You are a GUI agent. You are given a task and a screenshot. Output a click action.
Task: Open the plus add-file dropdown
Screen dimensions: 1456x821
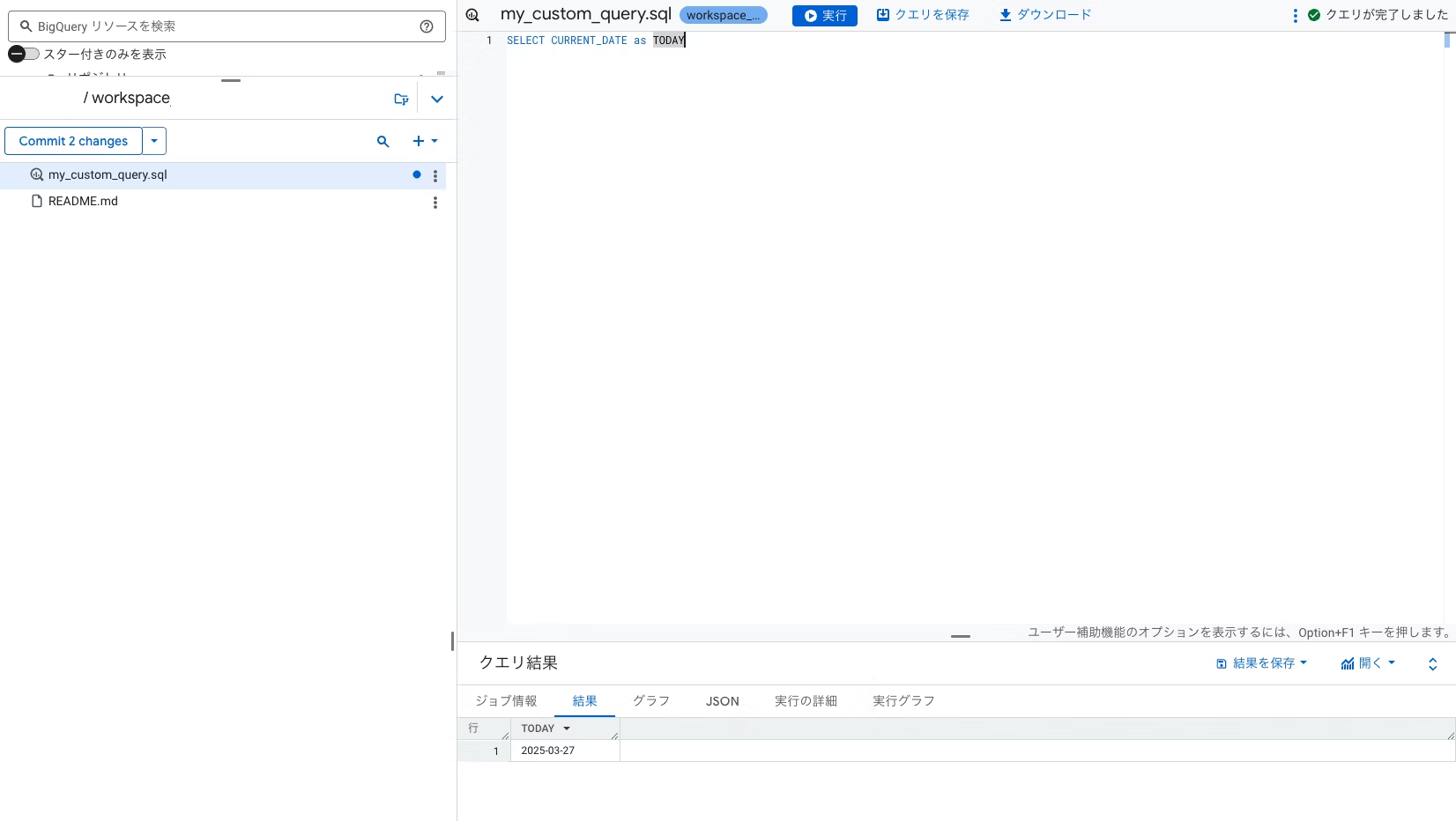425,141
